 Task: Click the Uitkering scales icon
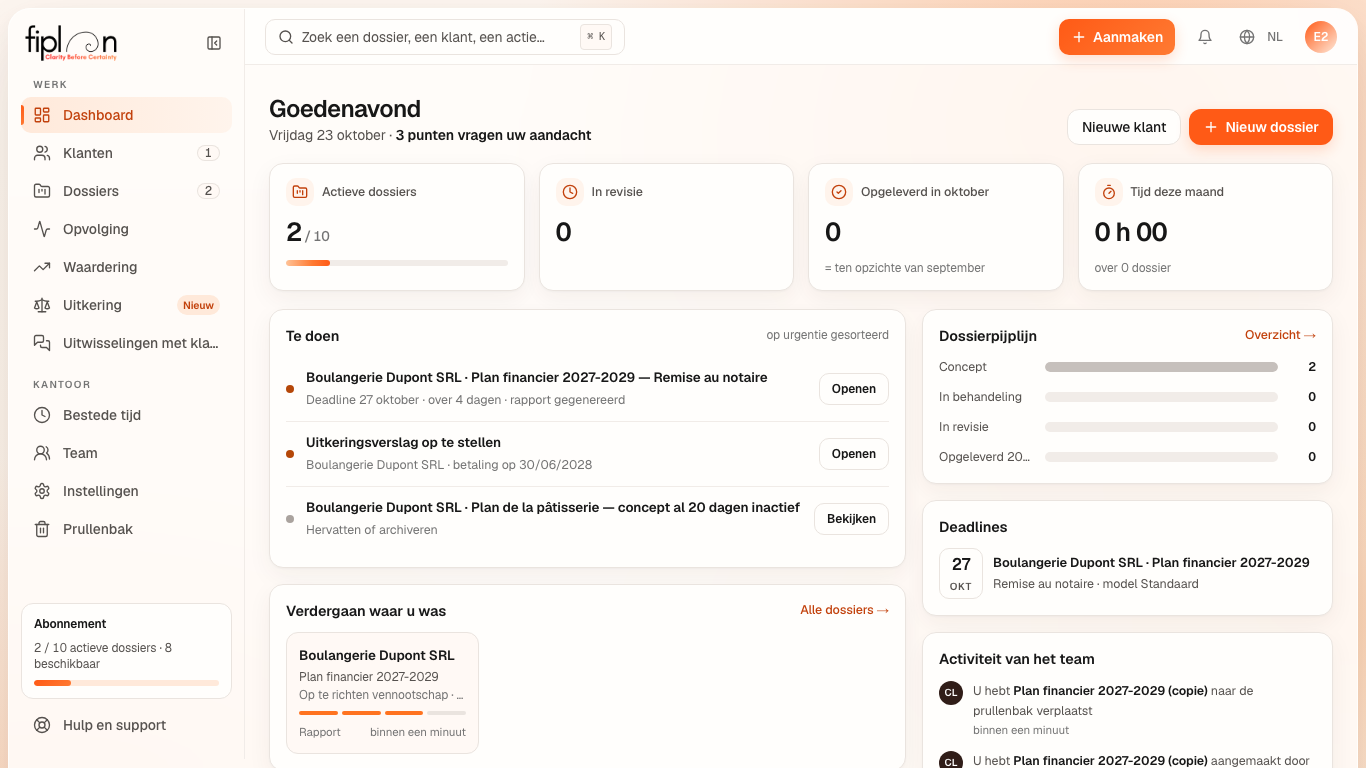click(42, 305)
